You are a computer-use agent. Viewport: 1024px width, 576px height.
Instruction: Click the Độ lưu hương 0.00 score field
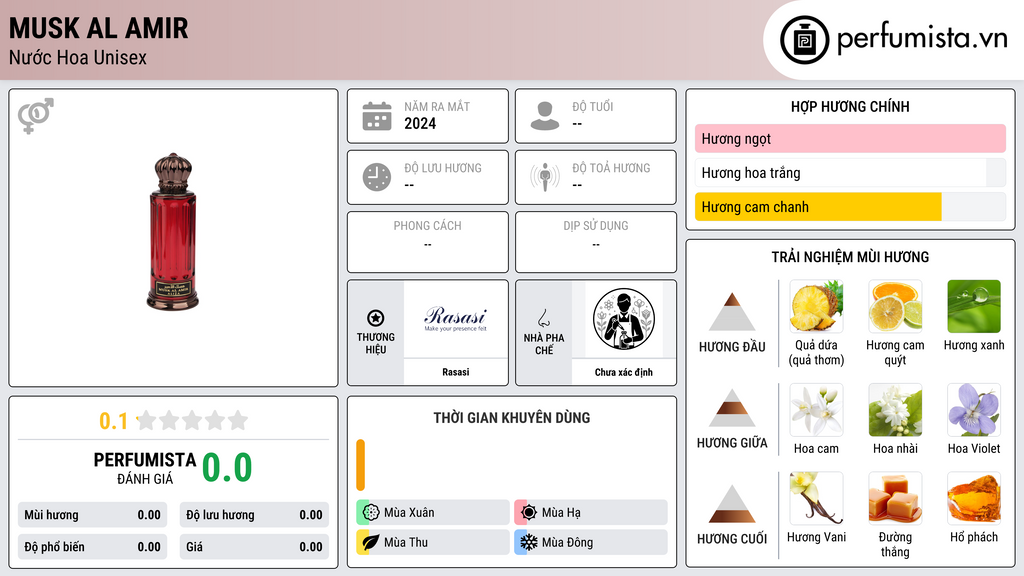click(x=254, y=515)
